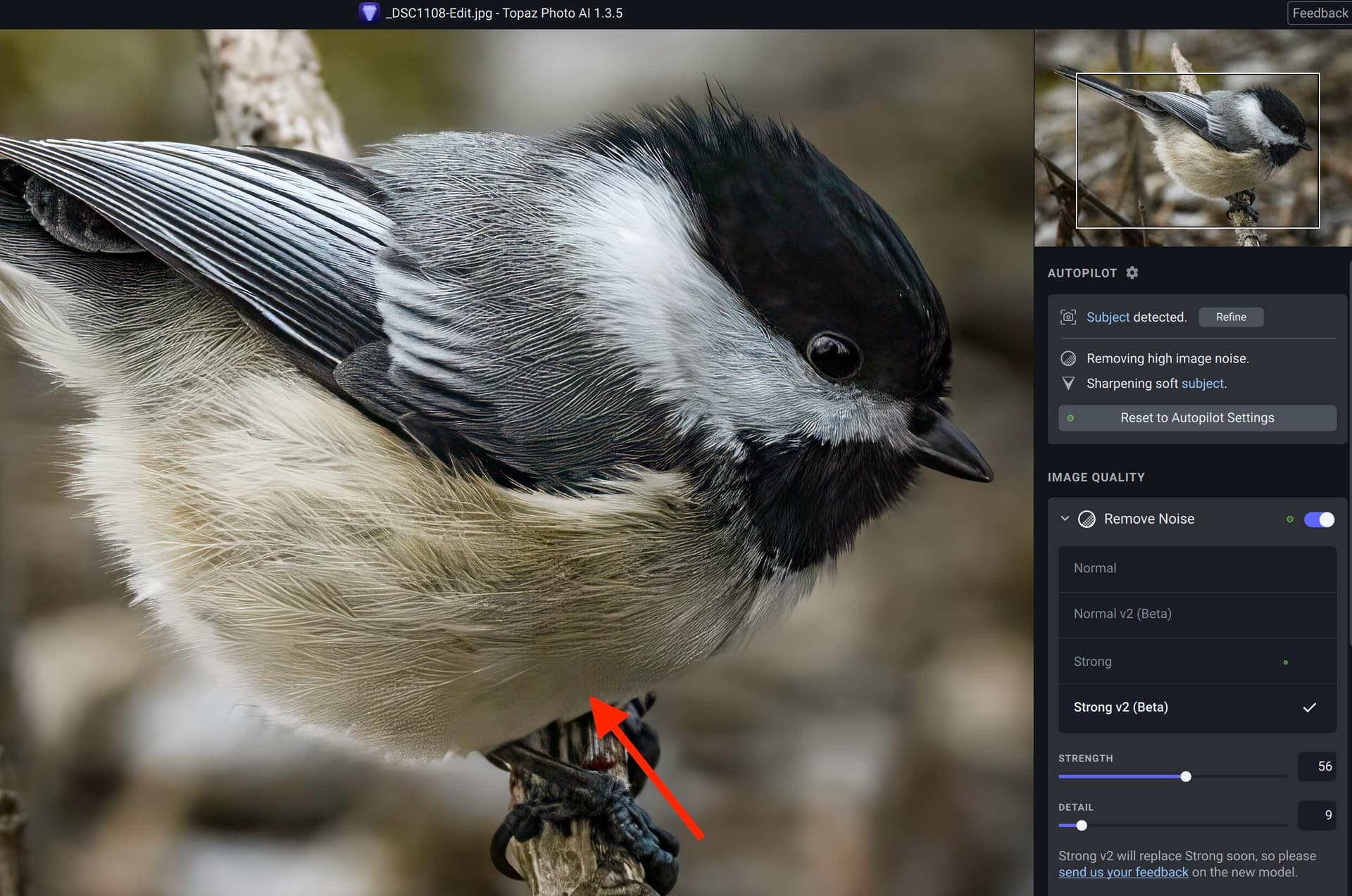Click Reset to Autopilot Settings

[x=1196, y=418]
